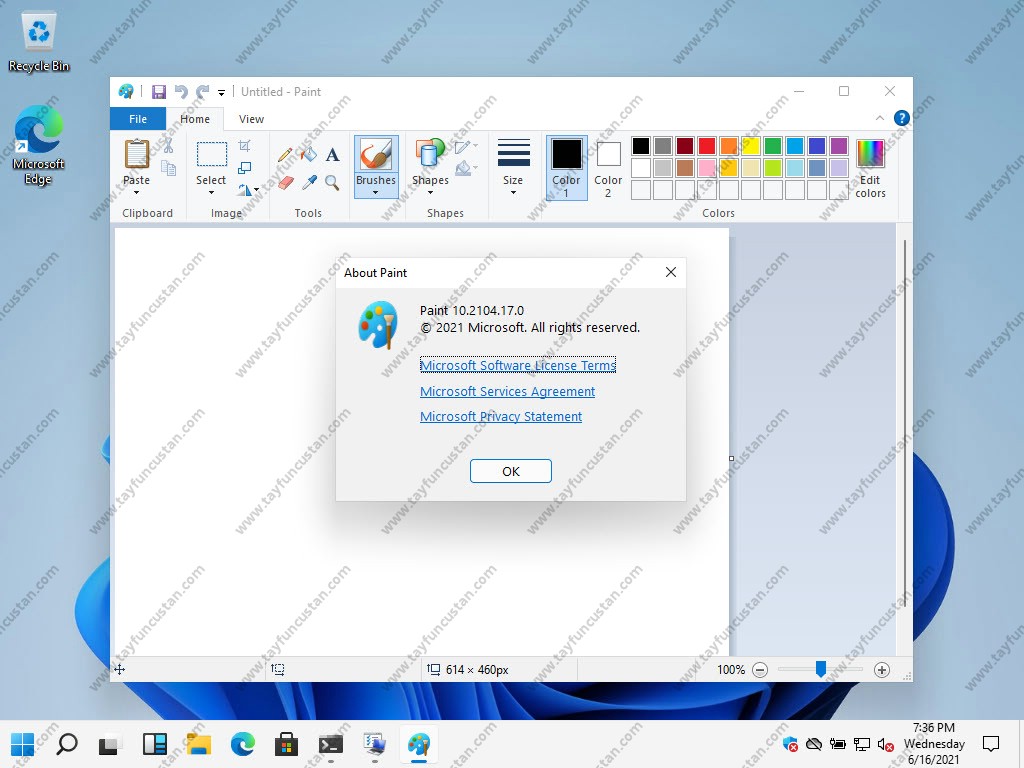Expand the Brushes dropdown arrow
The image size is (1024, 768).
click(x=376, y=193)
